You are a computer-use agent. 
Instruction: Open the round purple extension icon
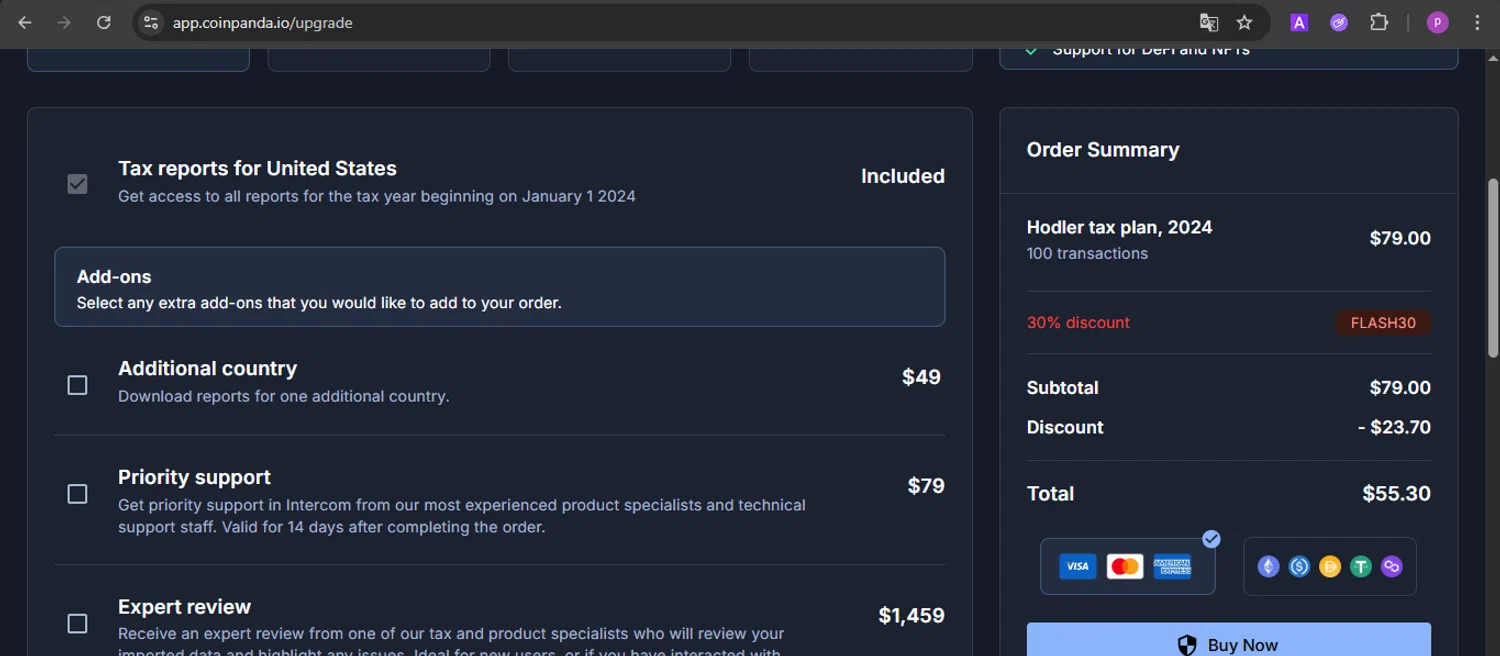1339,22
